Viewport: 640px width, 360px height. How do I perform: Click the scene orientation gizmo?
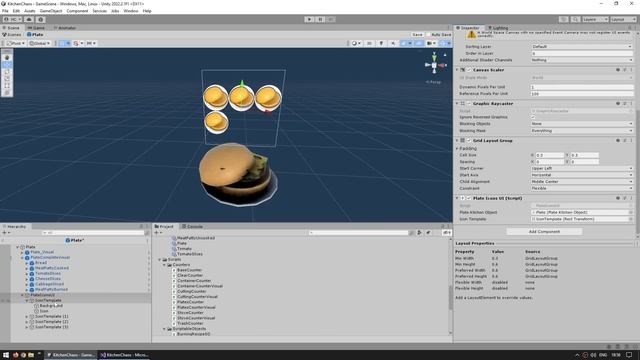[x=434, y=65]
